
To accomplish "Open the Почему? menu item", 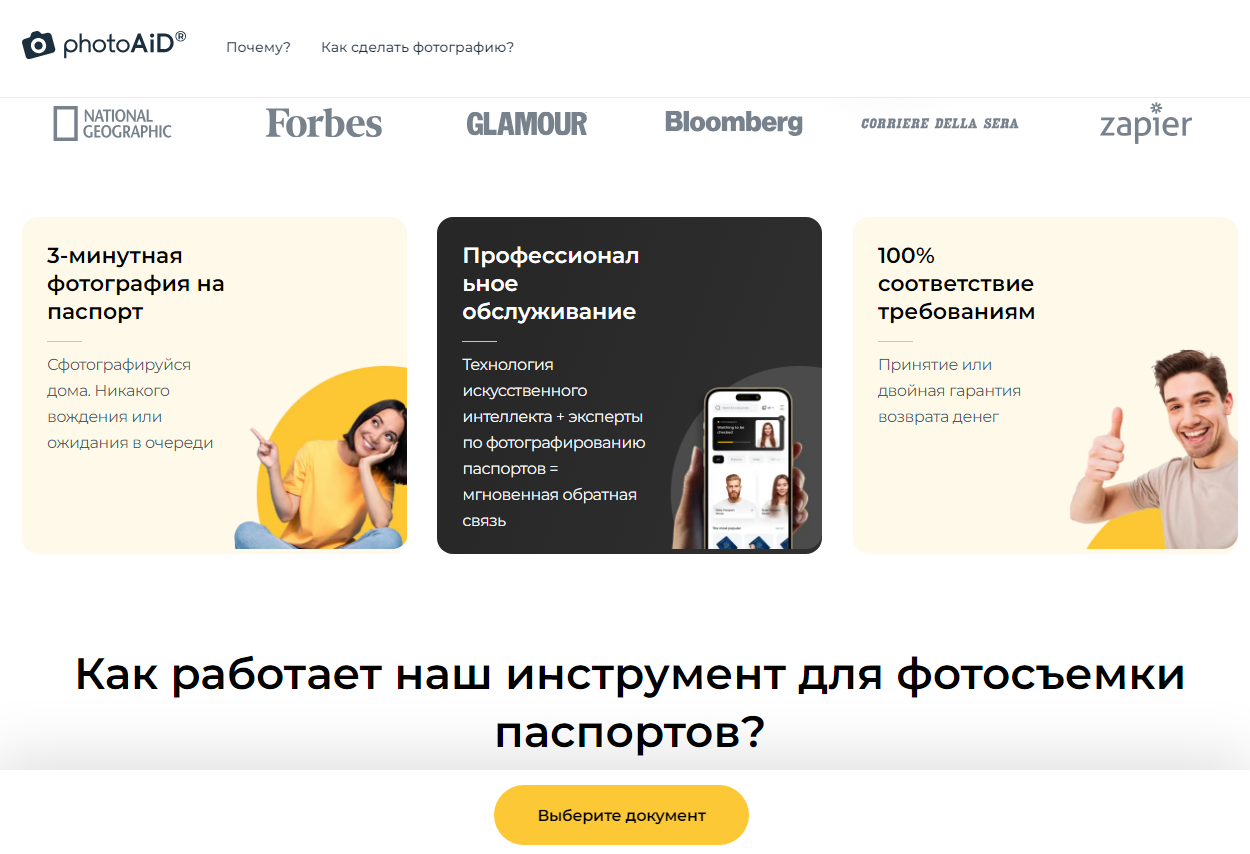I will (258, 47).
